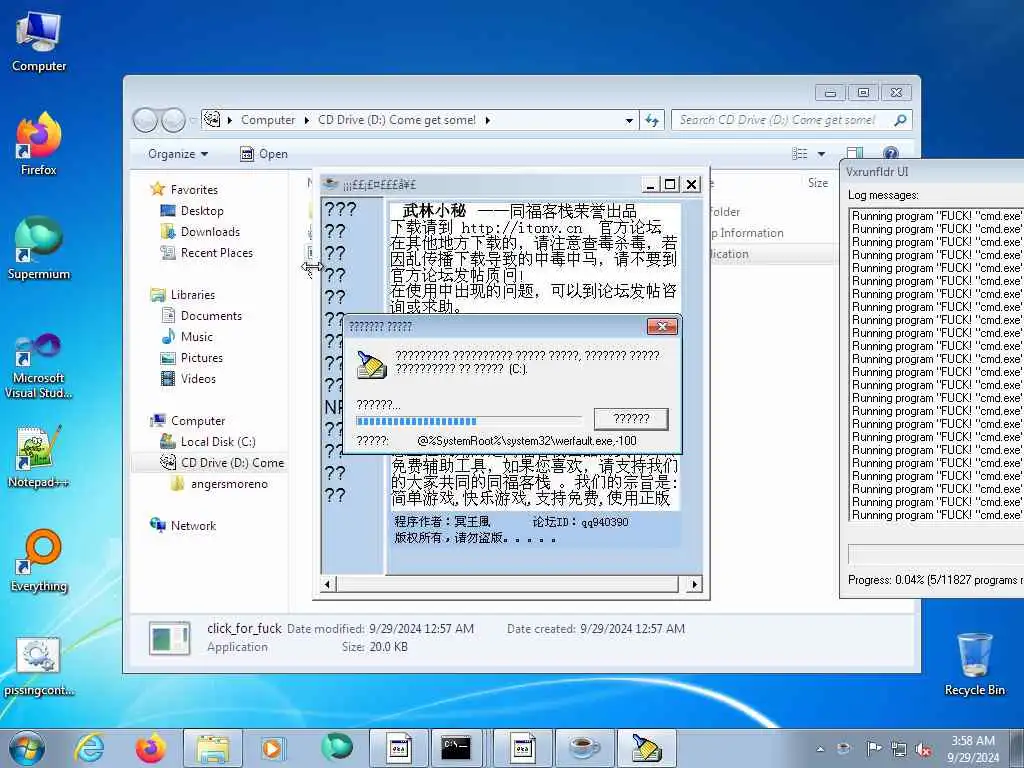This screenshot has width=1024, height=768.
Task: Click the cancel button in Disk Cleanup dialog
Action: pos(631,419)
